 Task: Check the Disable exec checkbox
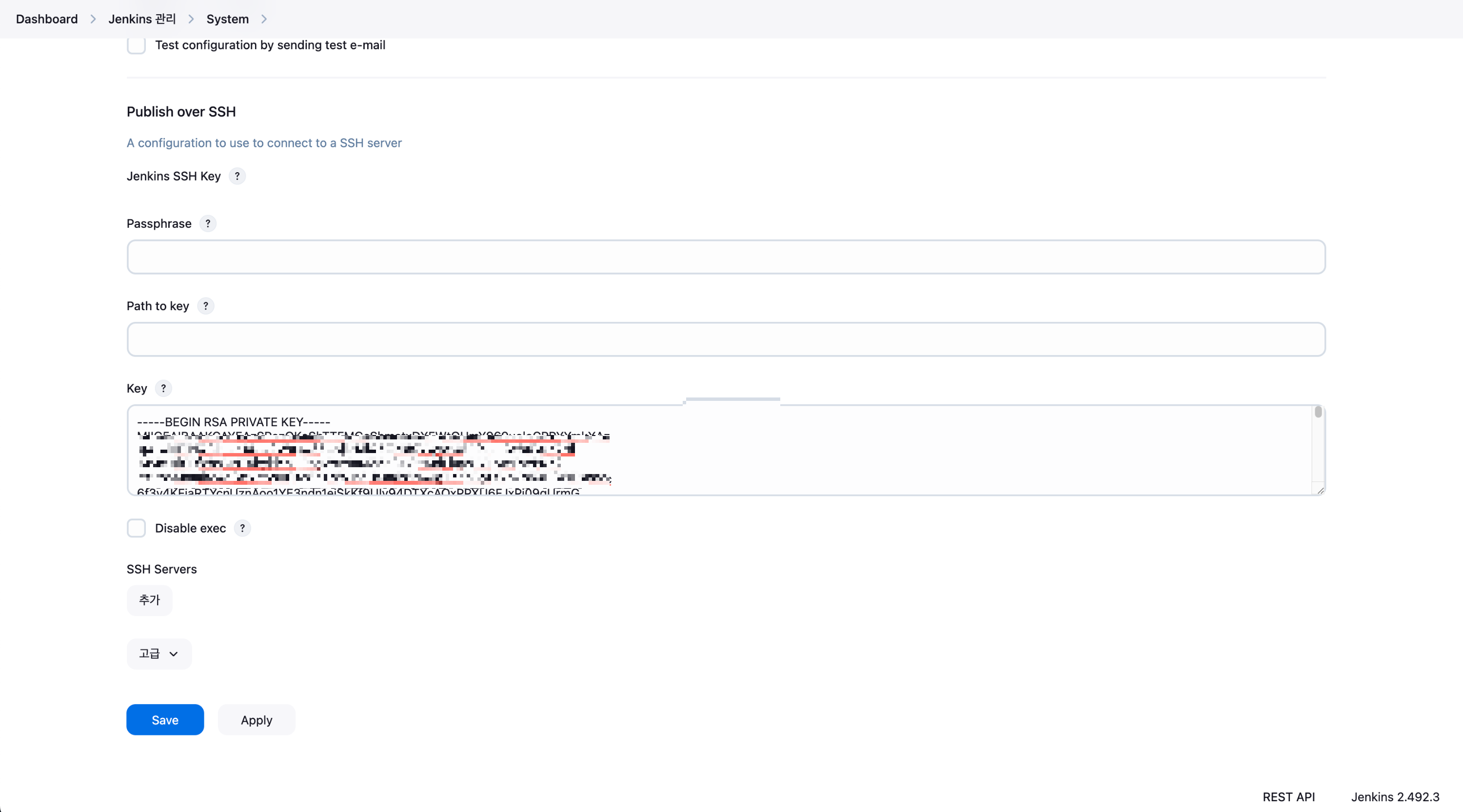tap(137, 528)
